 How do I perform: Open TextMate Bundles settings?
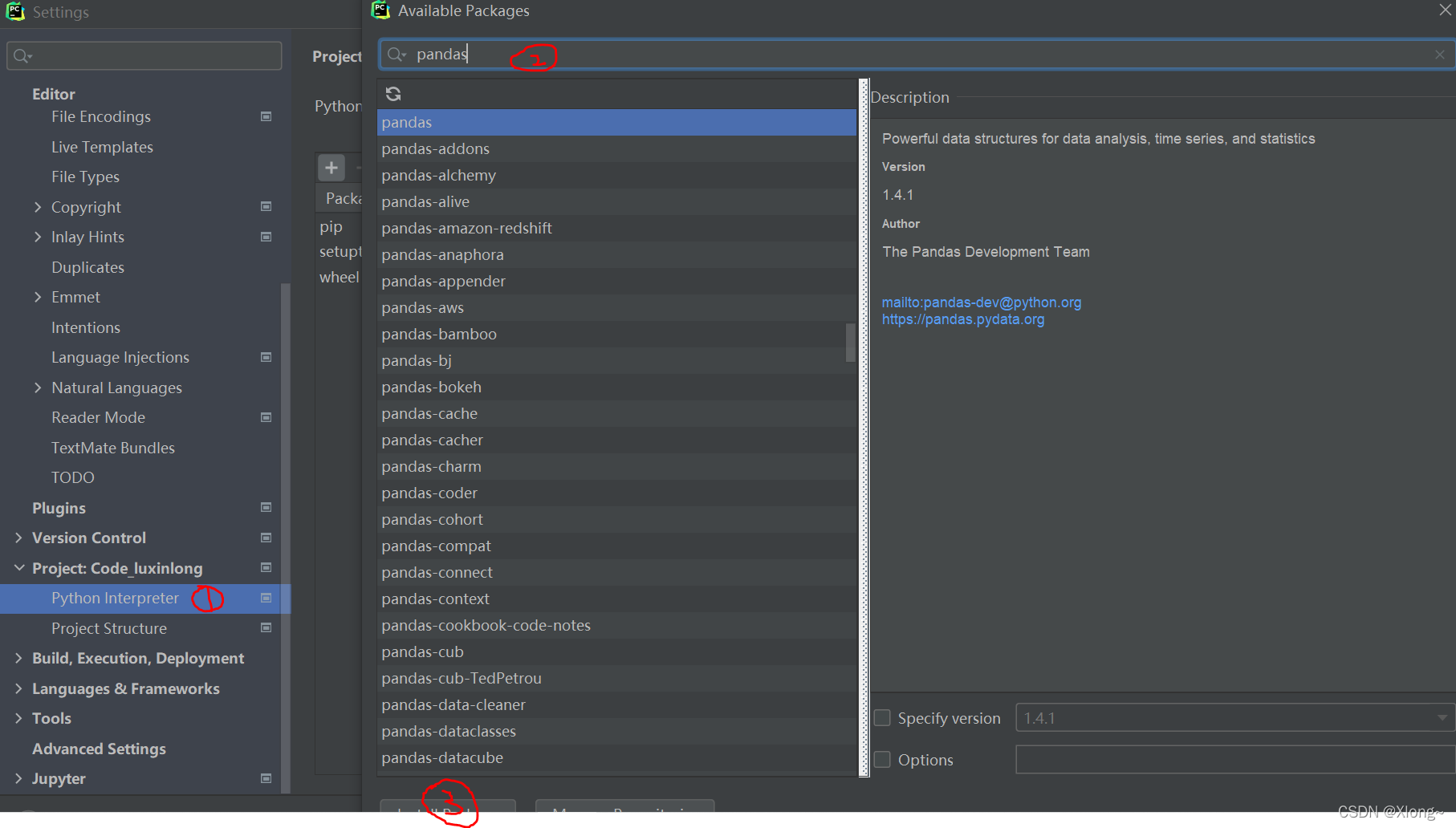(x=113, y=448)
